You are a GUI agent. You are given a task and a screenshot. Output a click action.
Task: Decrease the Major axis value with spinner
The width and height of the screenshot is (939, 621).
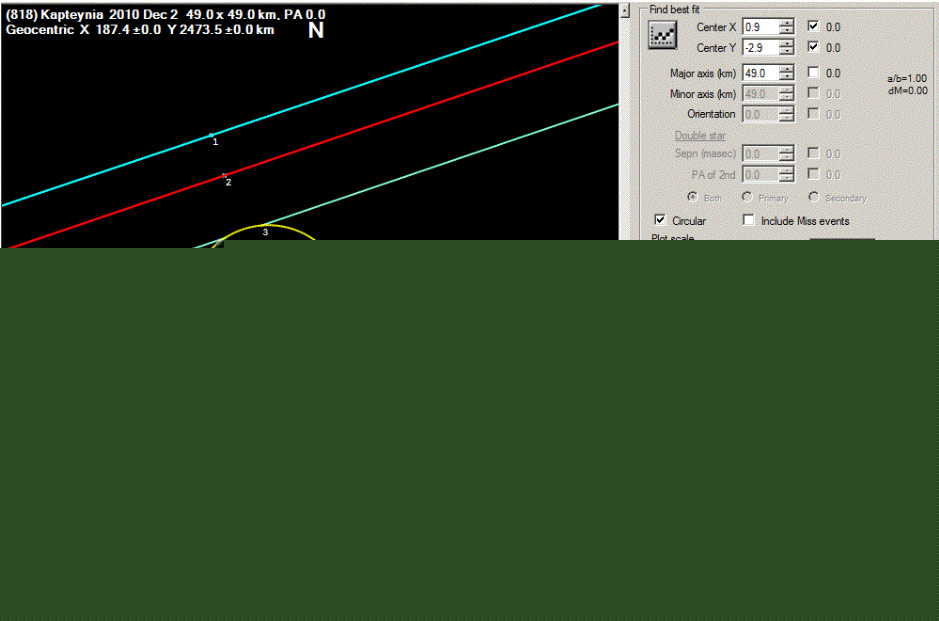click(786, 77)
